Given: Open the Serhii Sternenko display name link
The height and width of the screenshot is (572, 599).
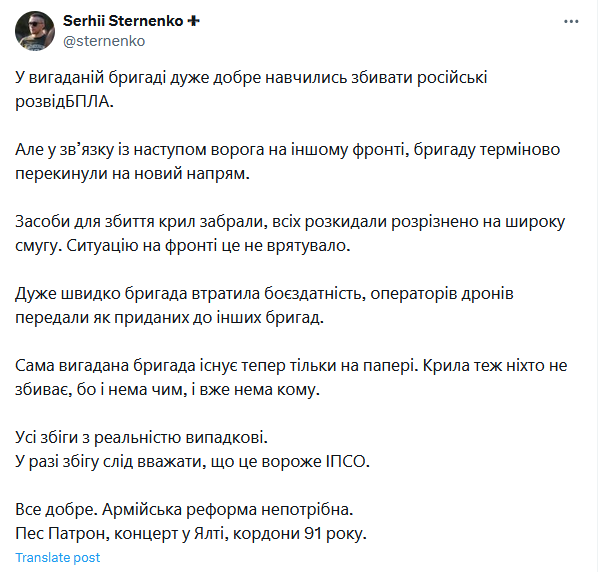Looking at the screenshot, I should [123, 21].
